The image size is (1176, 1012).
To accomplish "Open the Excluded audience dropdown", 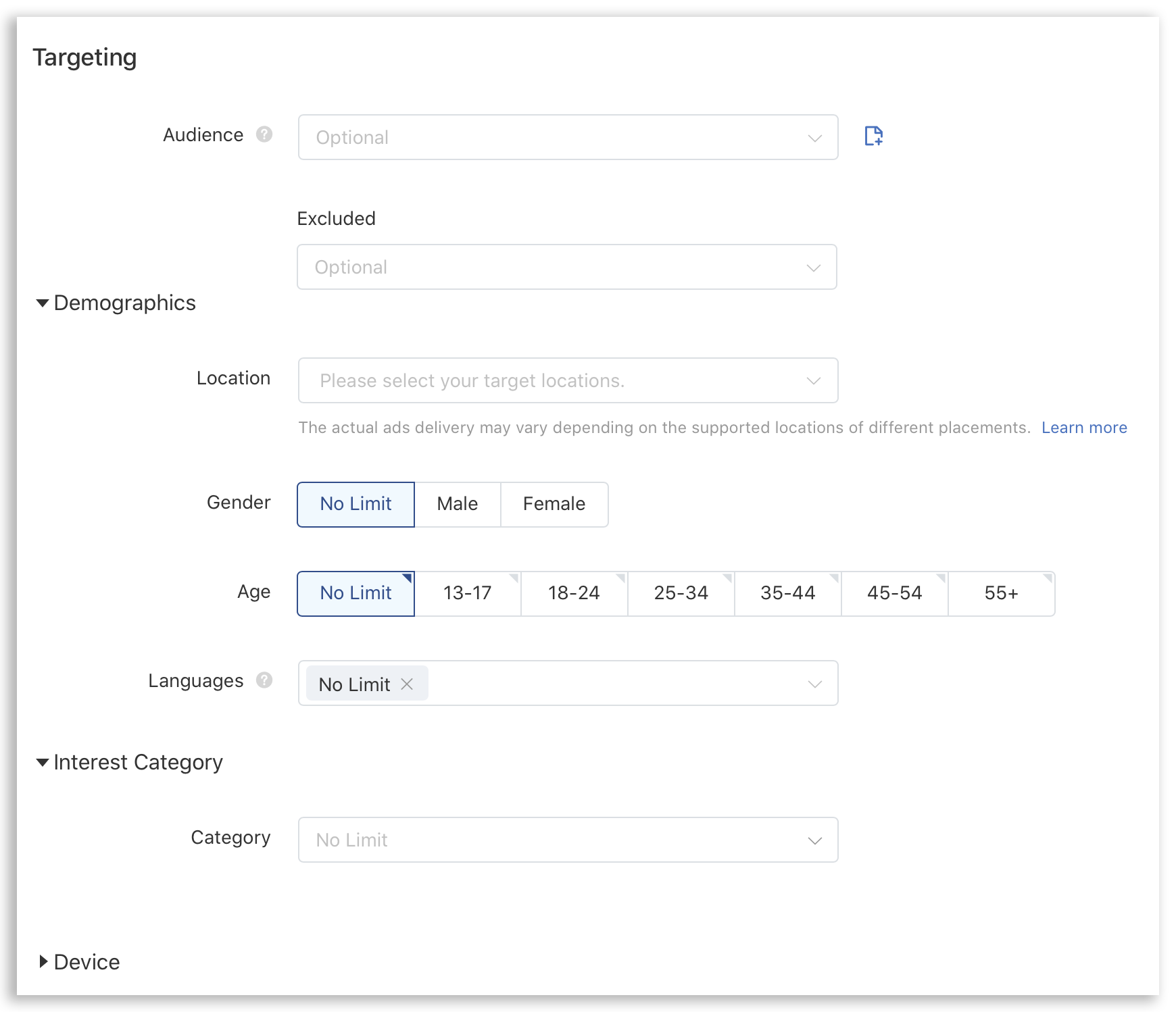I will pyautogui.click(x=567, y=267).
